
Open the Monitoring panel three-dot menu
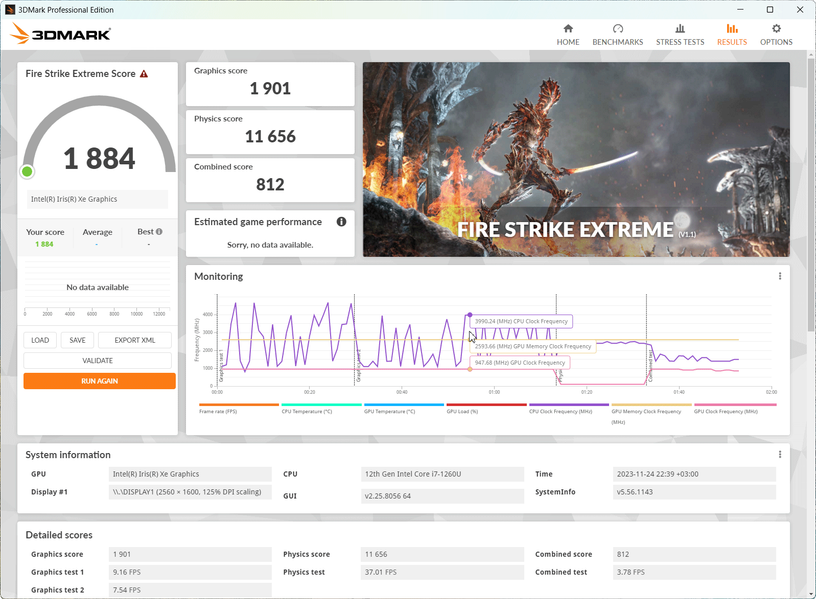(x=780, y=276)
